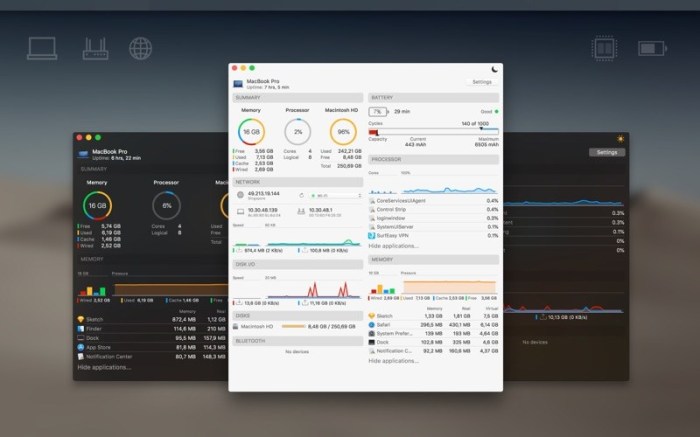700x437 pixels.
Task: Click the 2% processor ring
Action: 297,132
